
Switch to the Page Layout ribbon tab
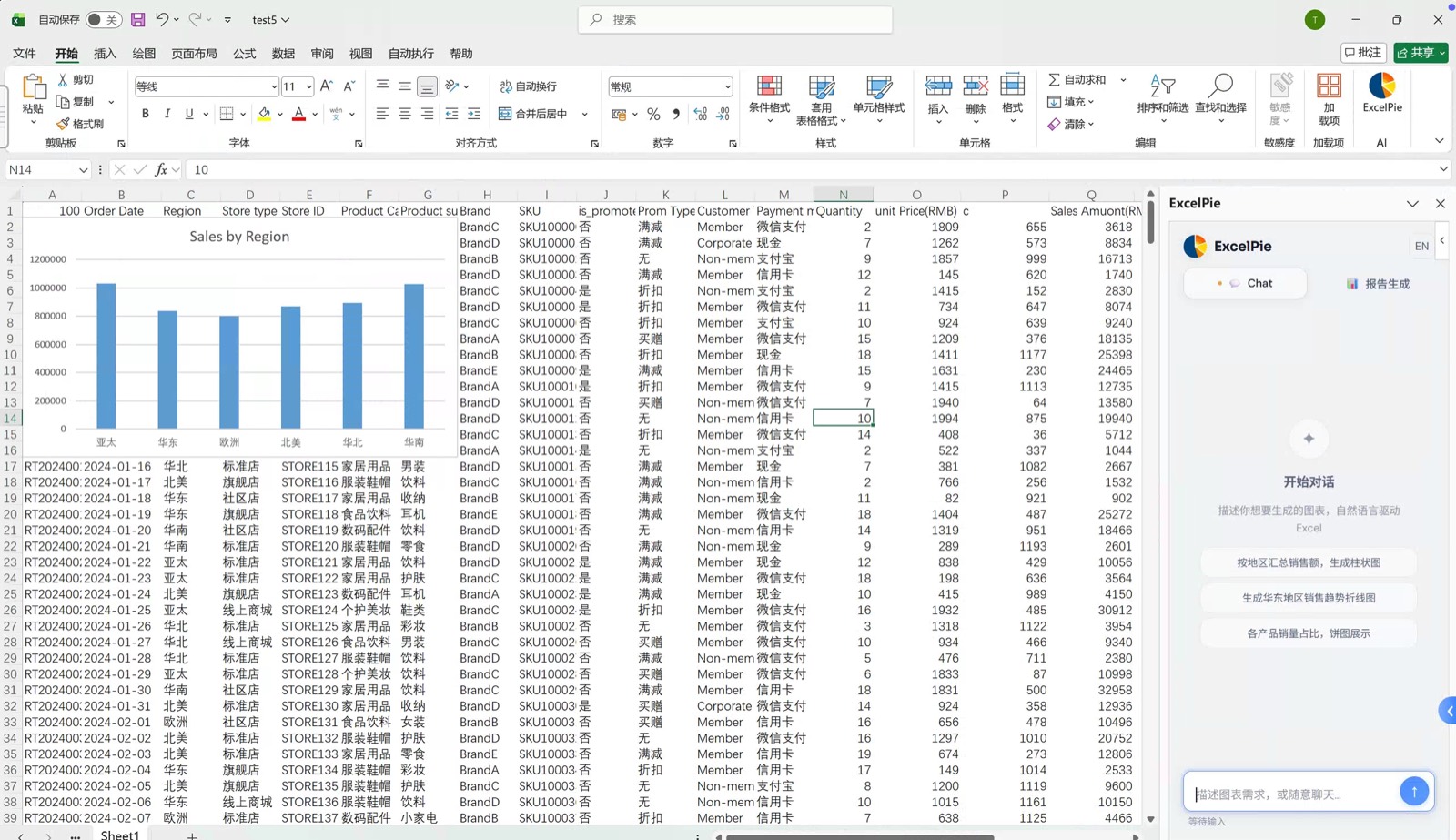tap(194, 54)
